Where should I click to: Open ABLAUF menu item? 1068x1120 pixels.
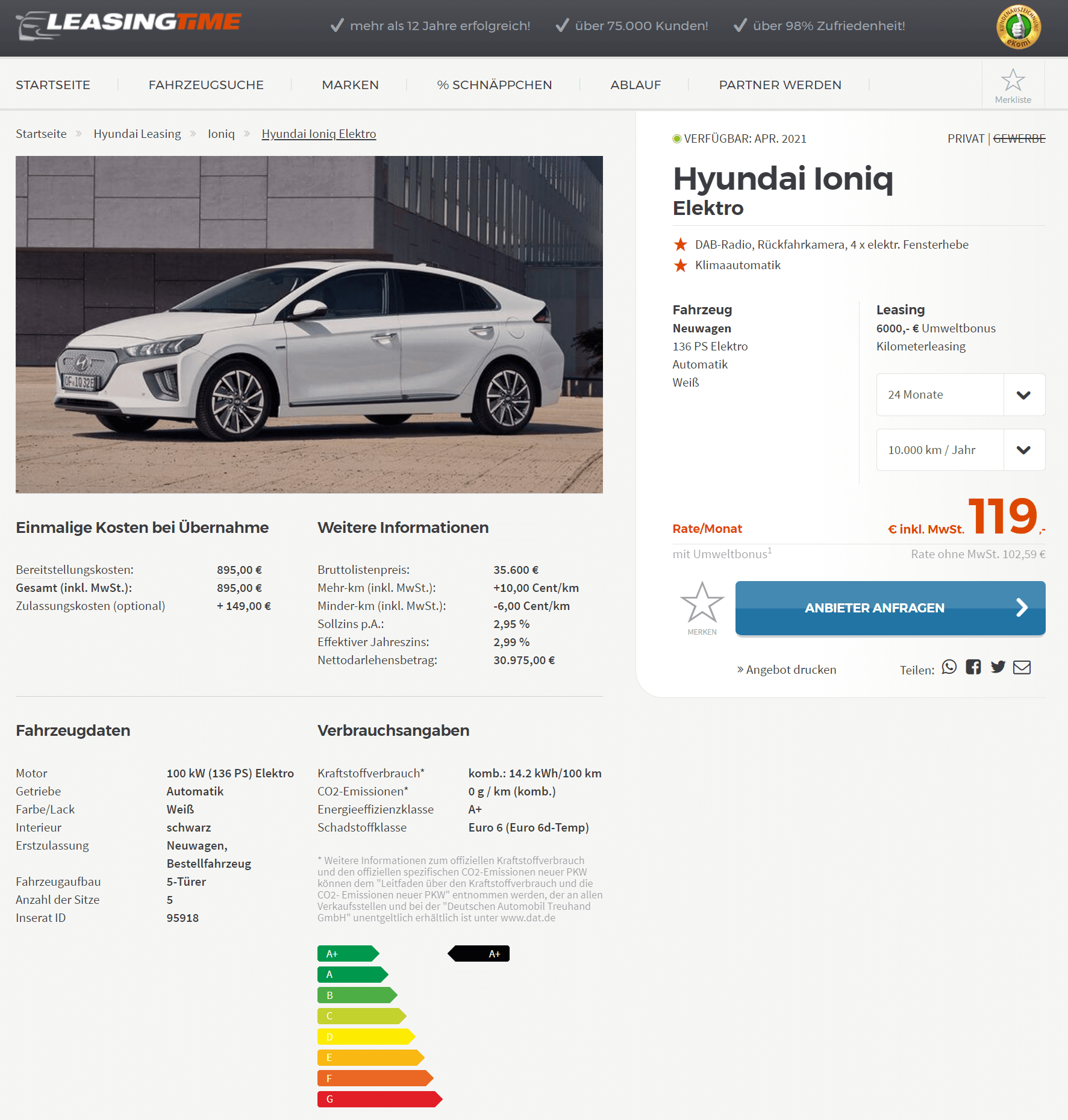tap(635, 85)
